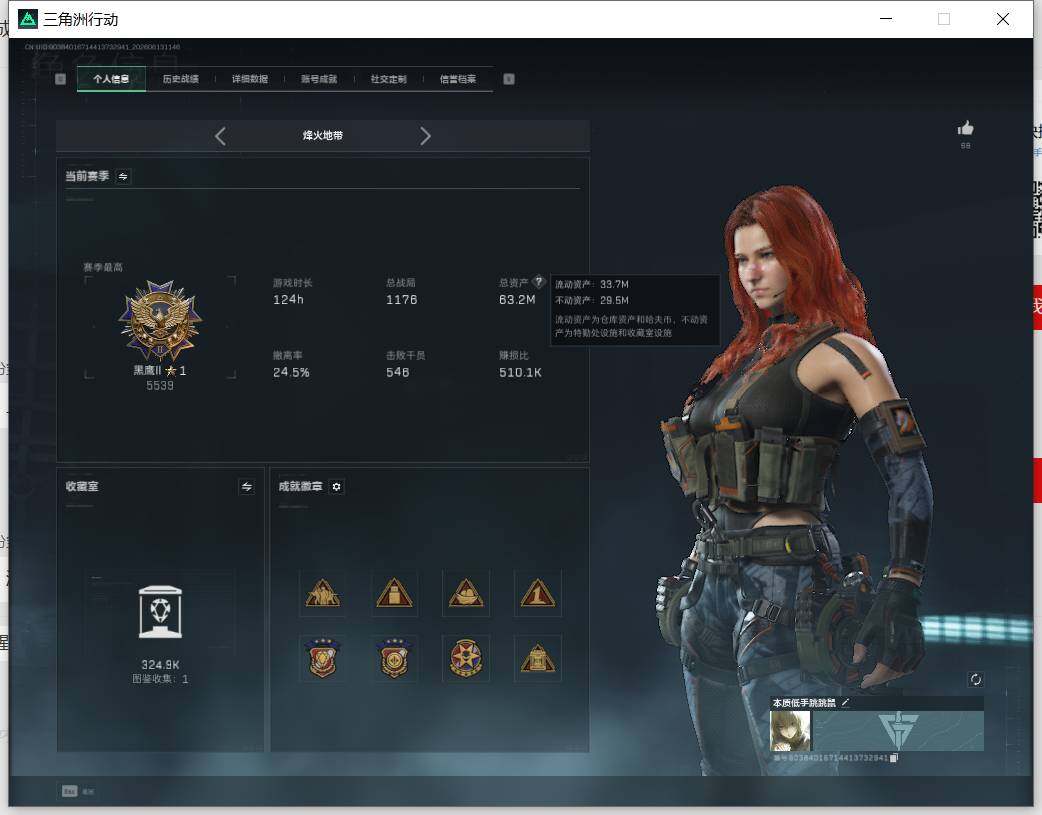Click the rotate character model icon
Viewport: 1042px width, 815px height.
coord(976,679)
